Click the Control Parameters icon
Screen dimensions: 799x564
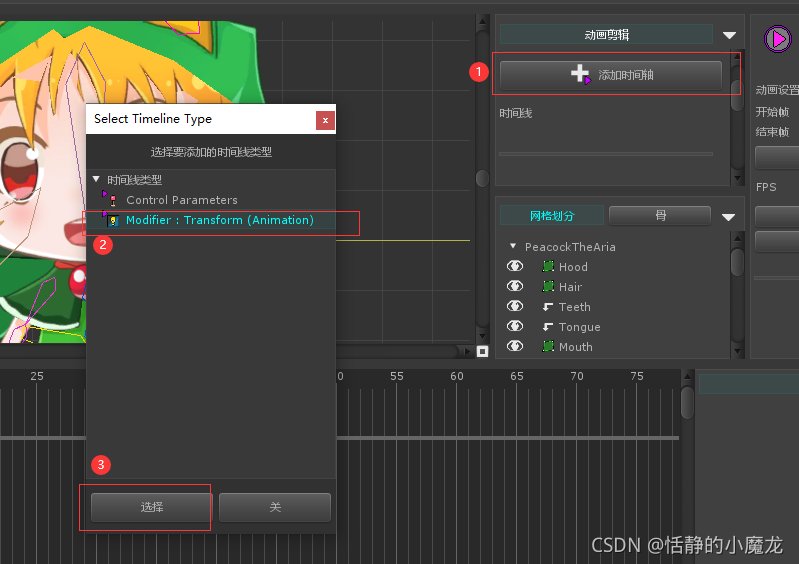click(x=113, y=200)
